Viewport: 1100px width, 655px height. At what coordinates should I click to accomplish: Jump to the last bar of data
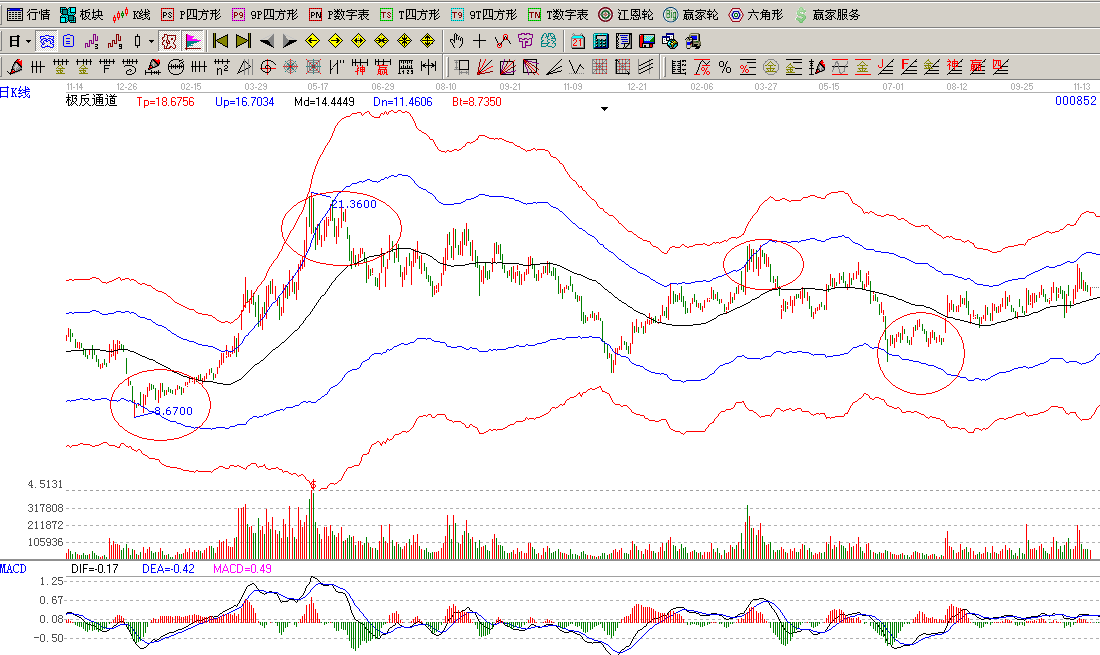(243, 42)
